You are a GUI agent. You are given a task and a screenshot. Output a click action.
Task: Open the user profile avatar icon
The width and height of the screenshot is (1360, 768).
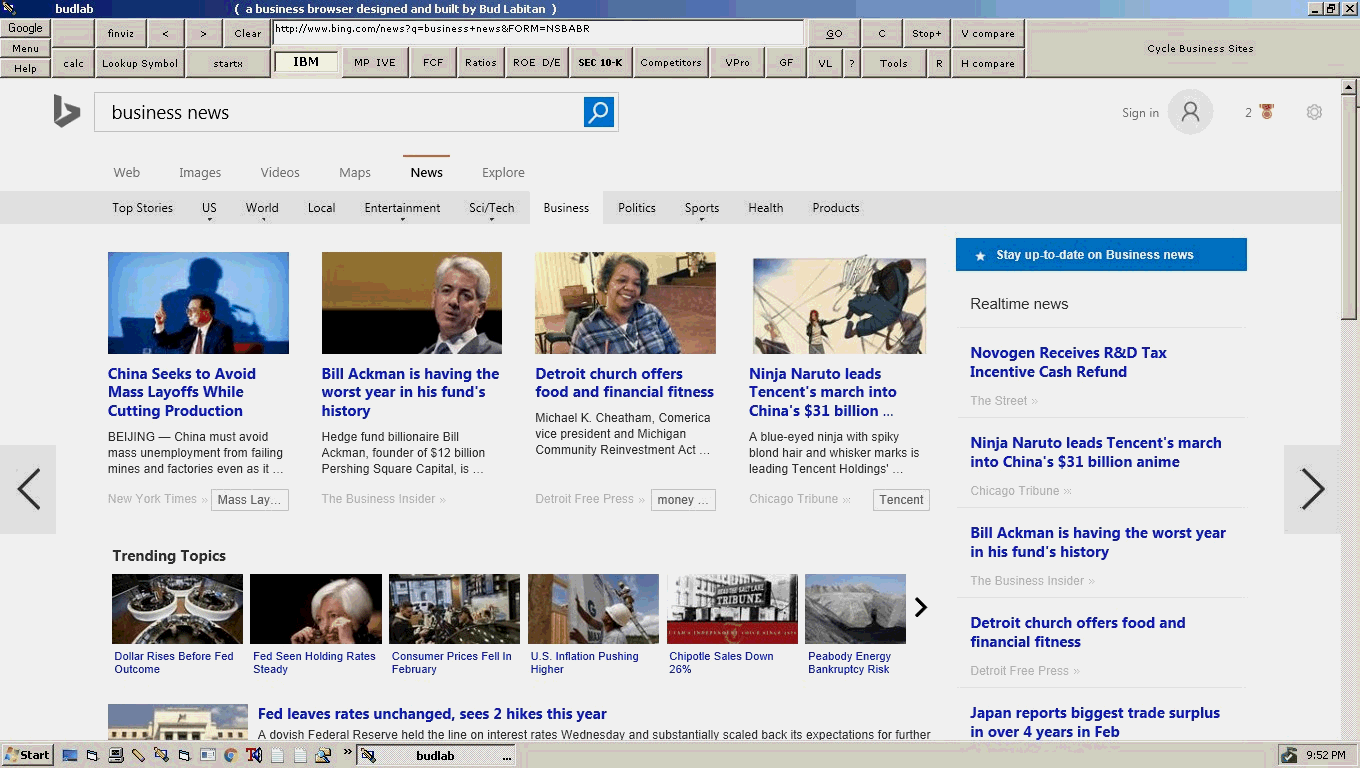click(1190, 112)
